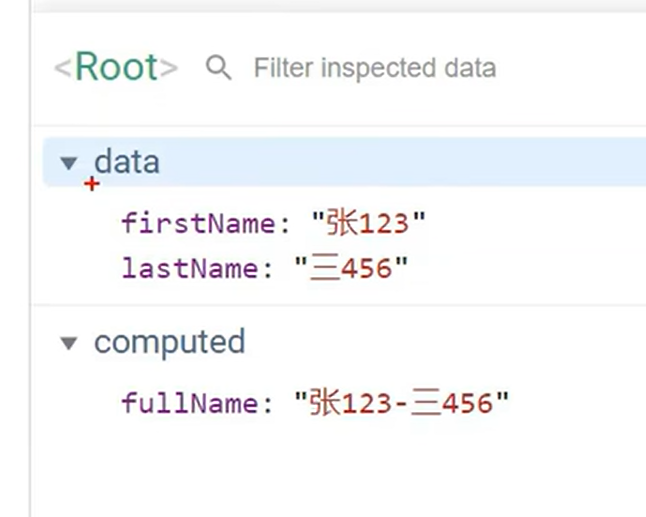Select the lastName key
Image resolution: width=646 pixels, height=517 pixels.
pos(190,269)
